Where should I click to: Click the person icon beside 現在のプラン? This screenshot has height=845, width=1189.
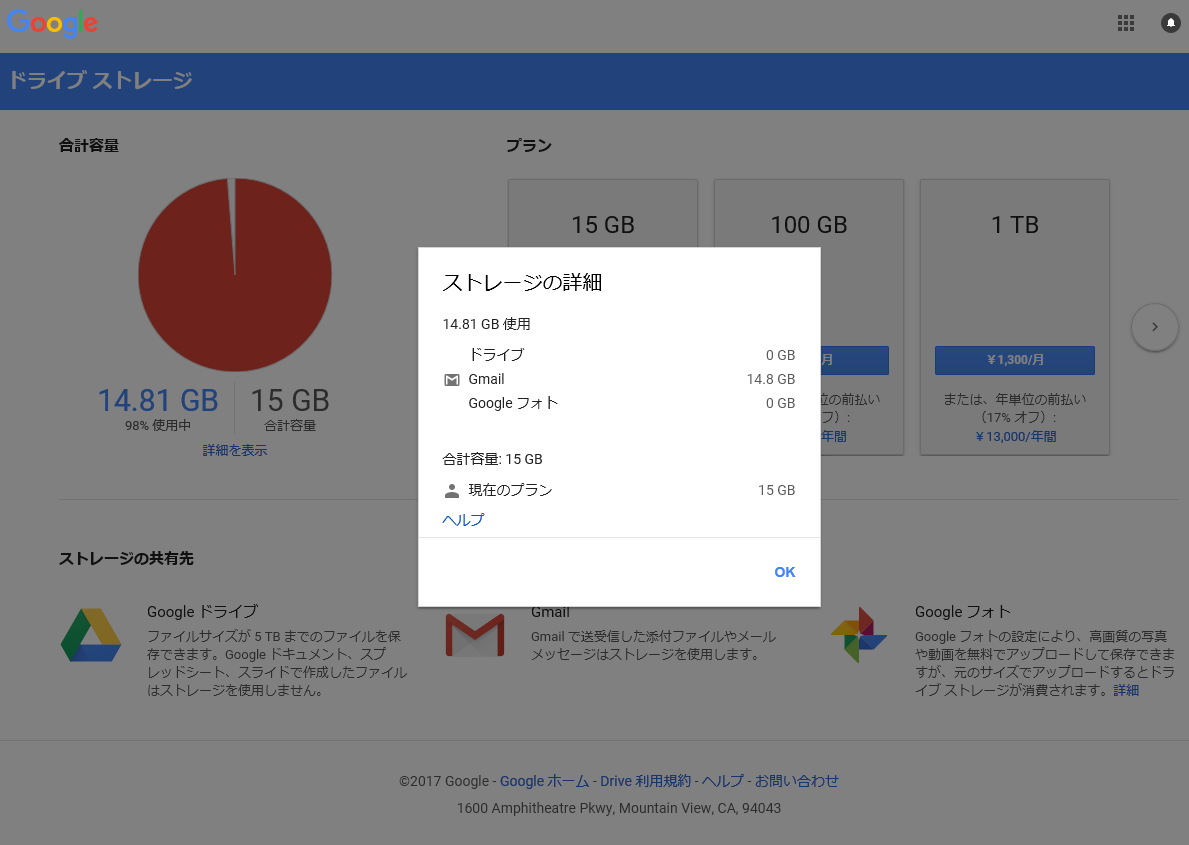pyautogui.click(x=452, y=491)
